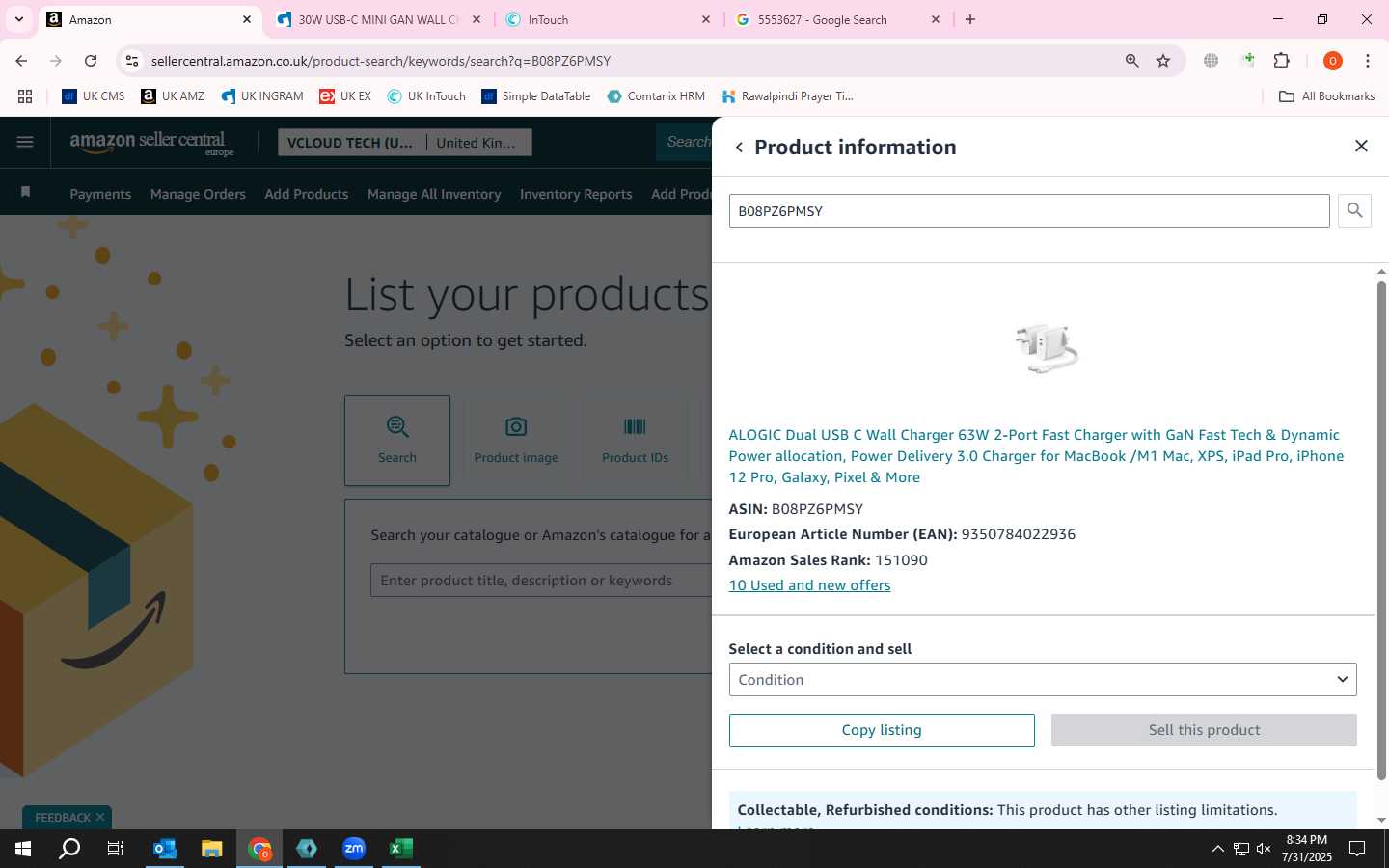Viewport: 1389px width, 868px height.
Task: Click the muted volume icon in system tray
Action: (1264, 849)
